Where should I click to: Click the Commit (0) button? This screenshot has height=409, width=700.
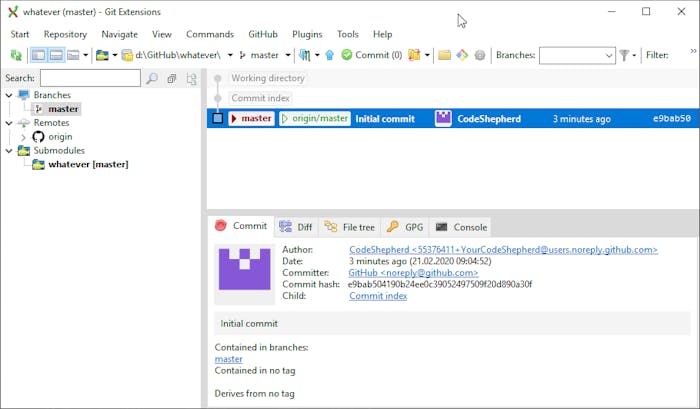[x=371, y=55]
